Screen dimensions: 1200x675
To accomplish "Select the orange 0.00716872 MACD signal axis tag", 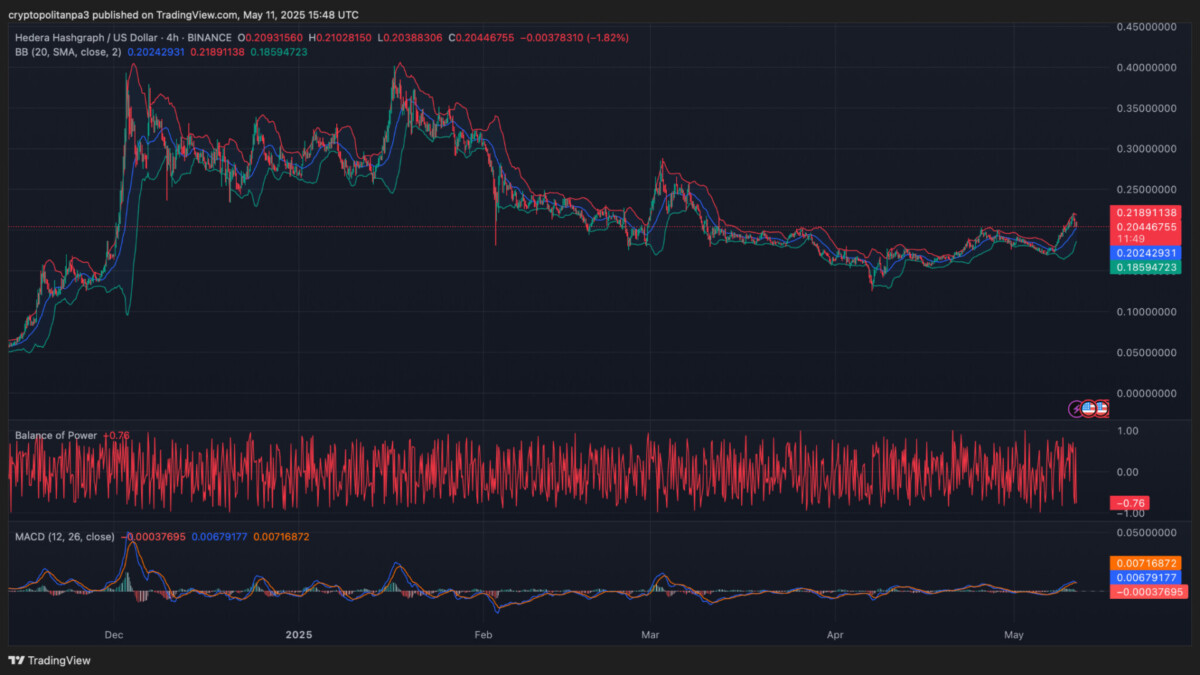I will (1145, 563).
